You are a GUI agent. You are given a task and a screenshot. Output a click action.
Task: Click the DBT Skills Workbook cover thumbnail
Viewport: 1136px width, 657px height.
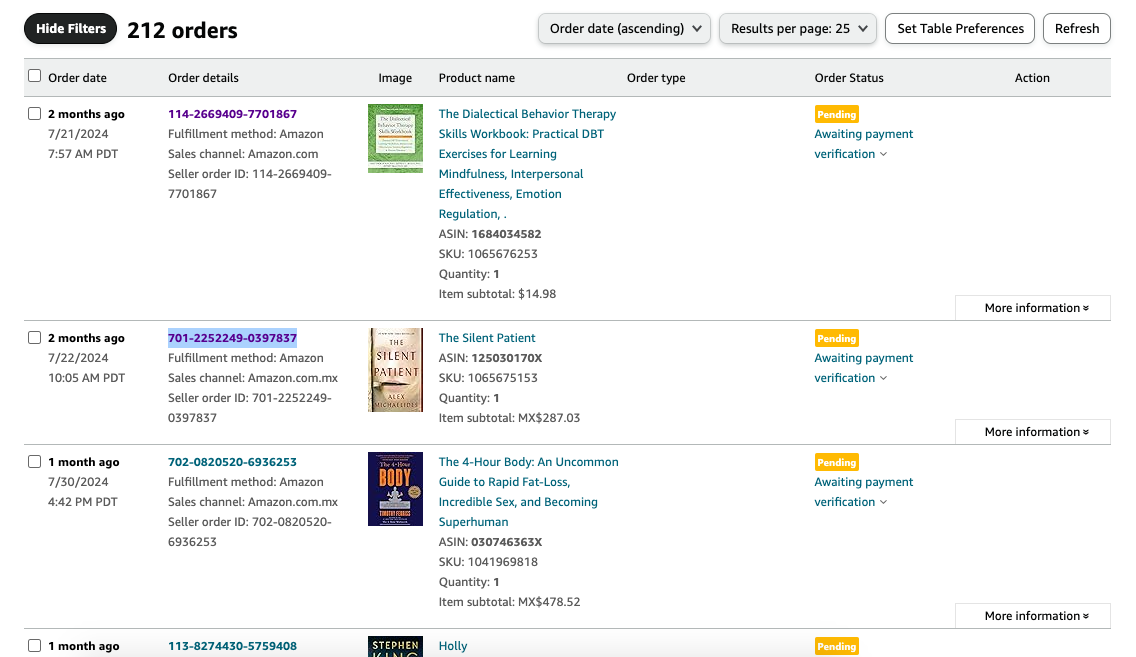[395, 138]
